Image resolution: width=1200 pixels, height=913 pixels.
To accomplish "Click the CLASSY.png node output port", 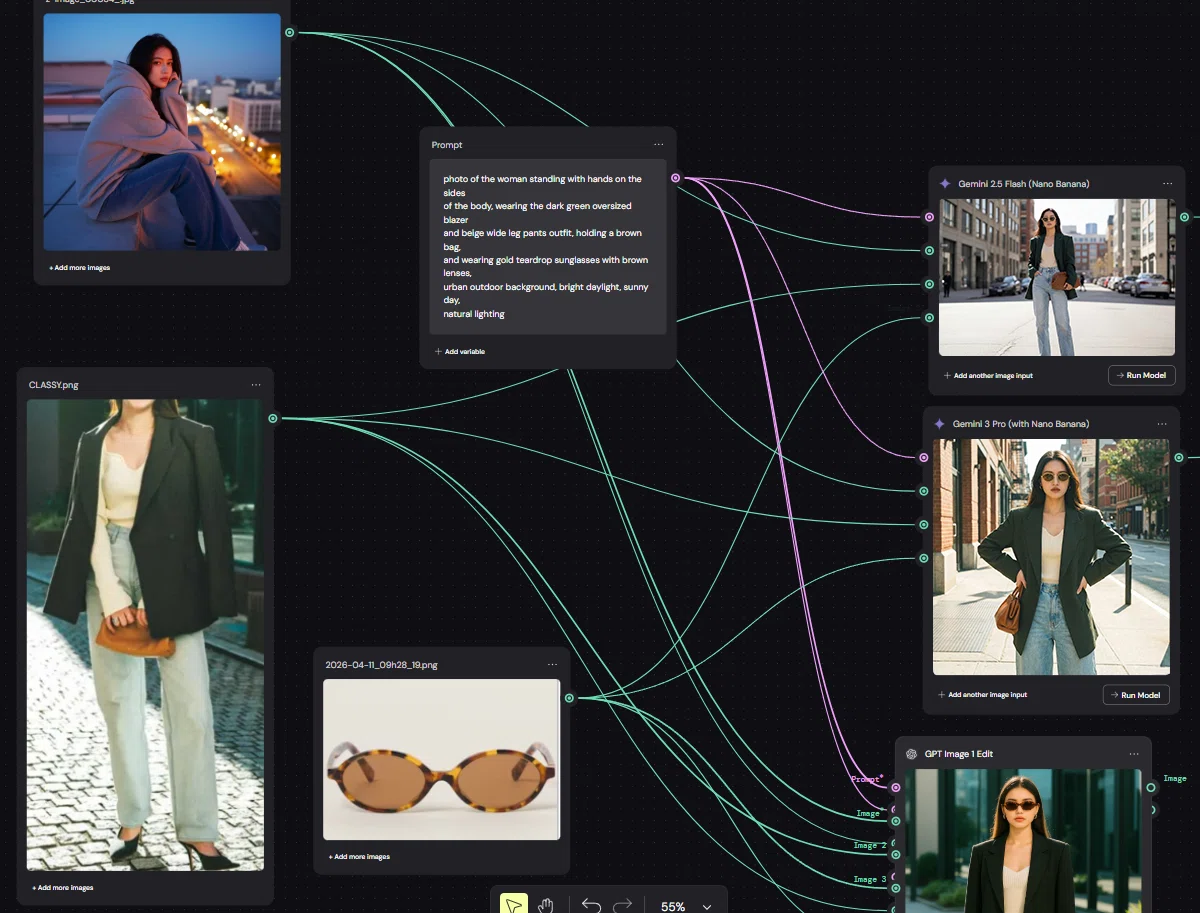I will (273, 419).
